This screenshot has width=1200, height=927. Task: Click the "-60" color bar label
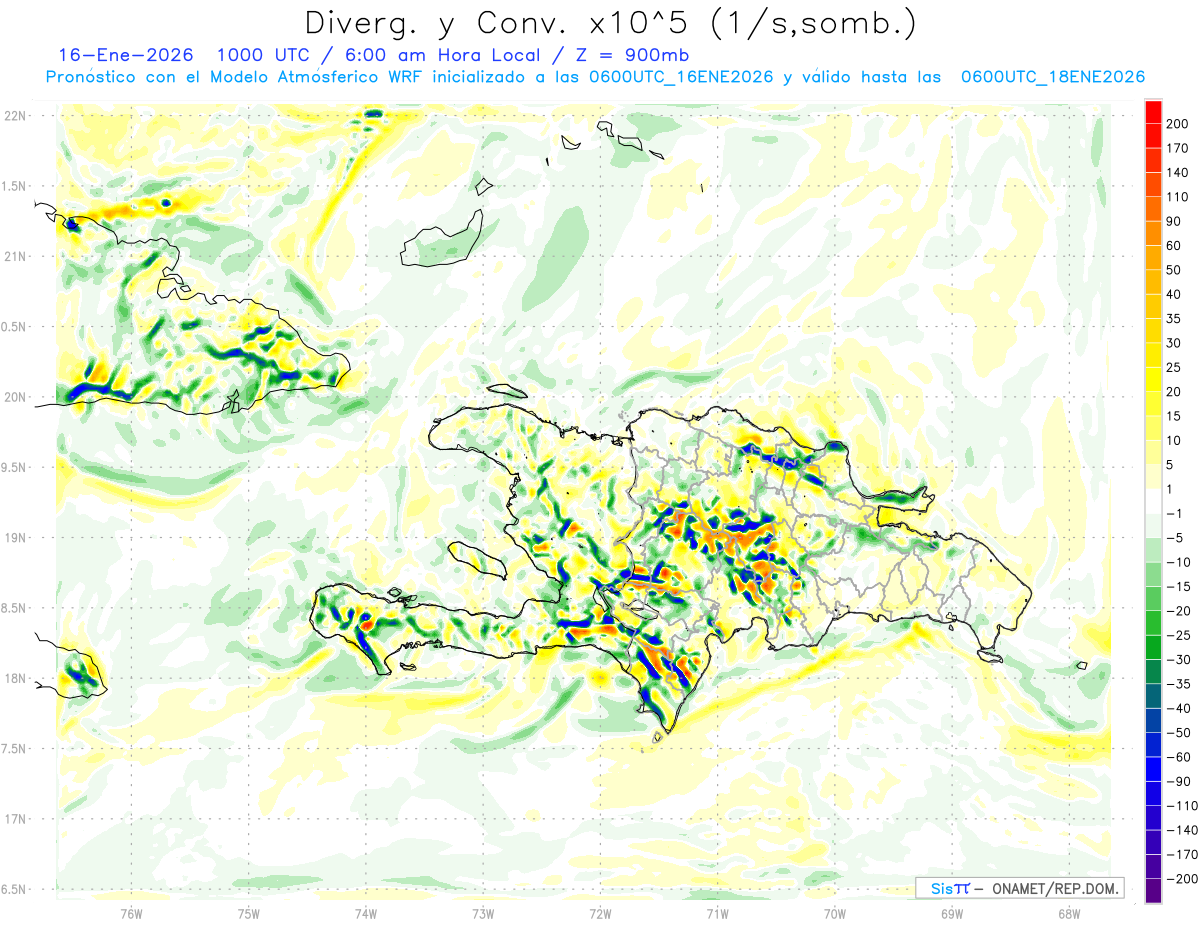pyautogui.click(x=1178, y=757)
